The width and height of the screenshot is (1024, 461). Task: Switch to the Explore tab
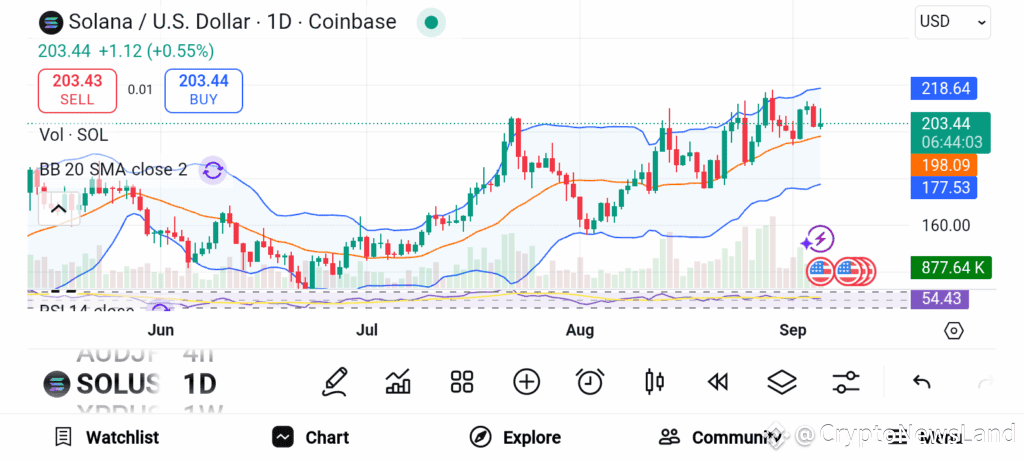515,437
